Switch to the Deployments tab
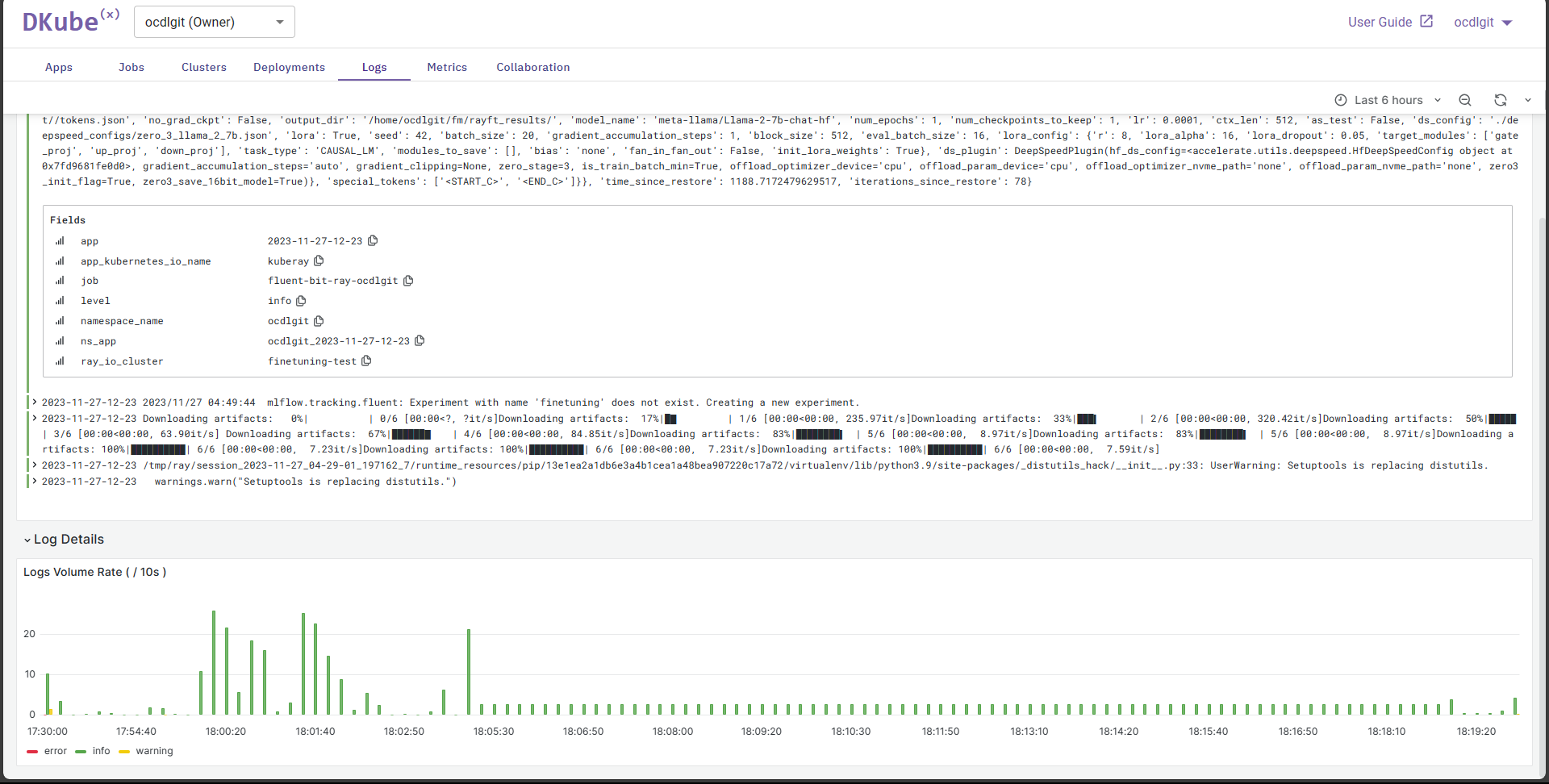1549x784 pixels. coord(289,67)
